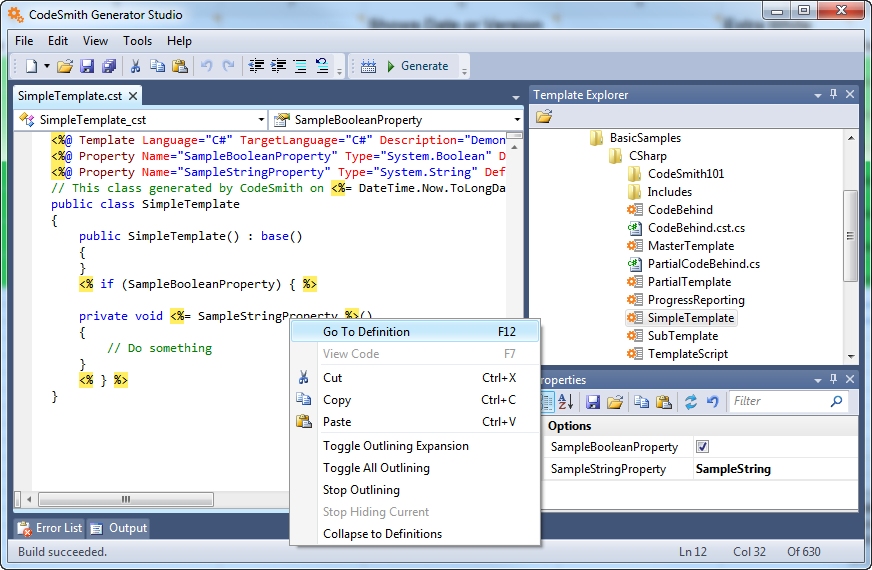Open the Help menu
The width and height of the screenshot is (872, 570).
coord(179,41)
